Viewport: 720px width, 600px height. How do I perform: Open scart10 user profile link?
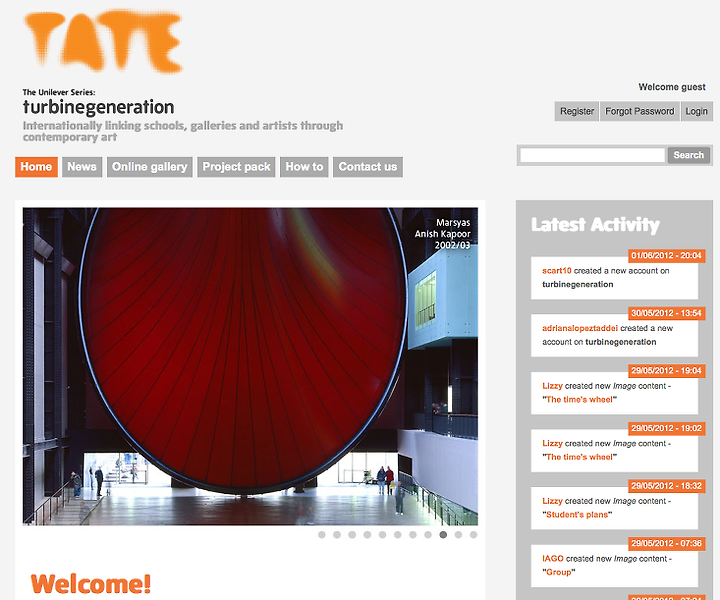[x=557, y=271]
